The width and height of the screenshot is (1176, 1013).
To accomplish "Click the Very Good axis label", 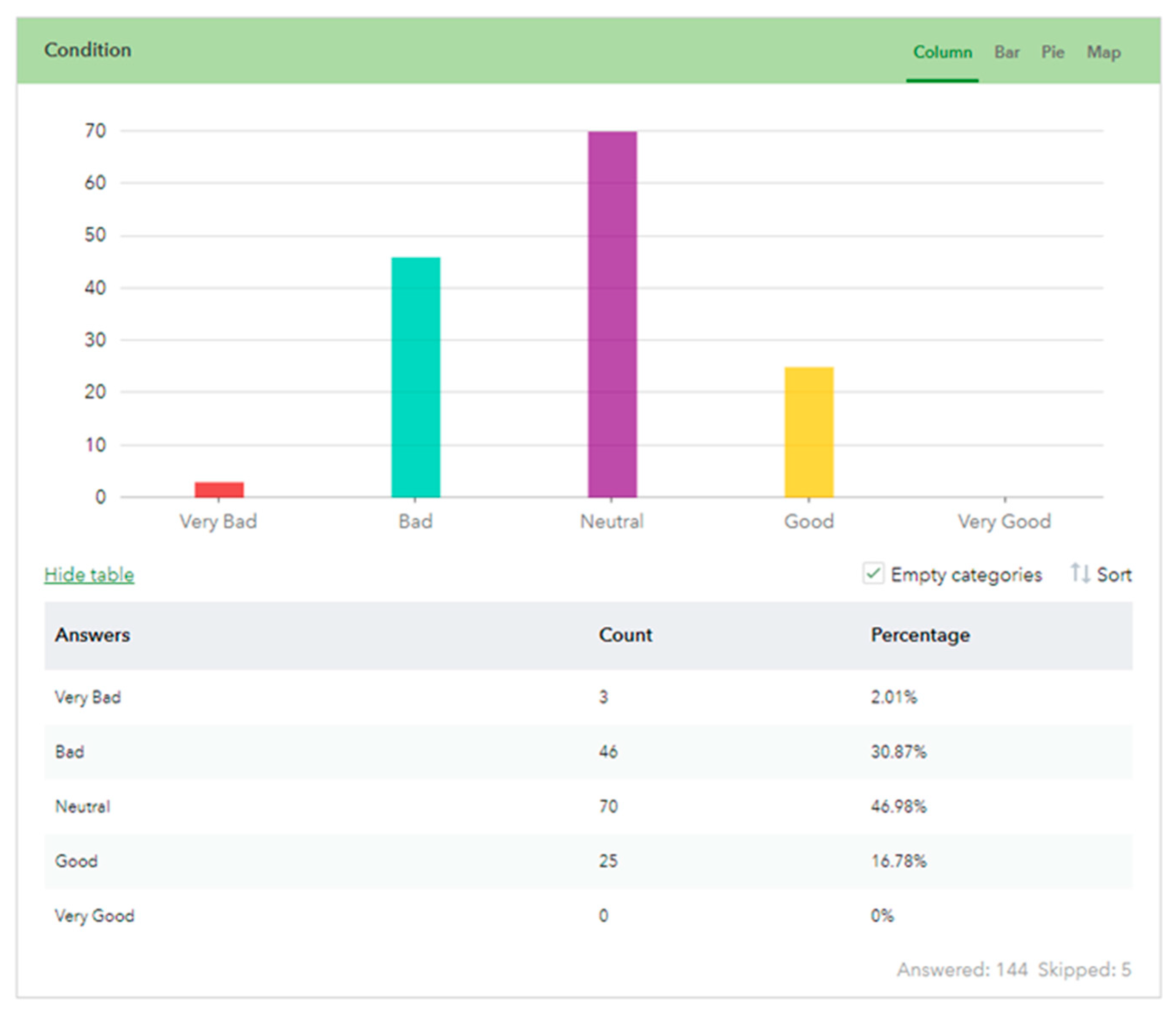I will pyautogui.click(x=1004, y=521).
